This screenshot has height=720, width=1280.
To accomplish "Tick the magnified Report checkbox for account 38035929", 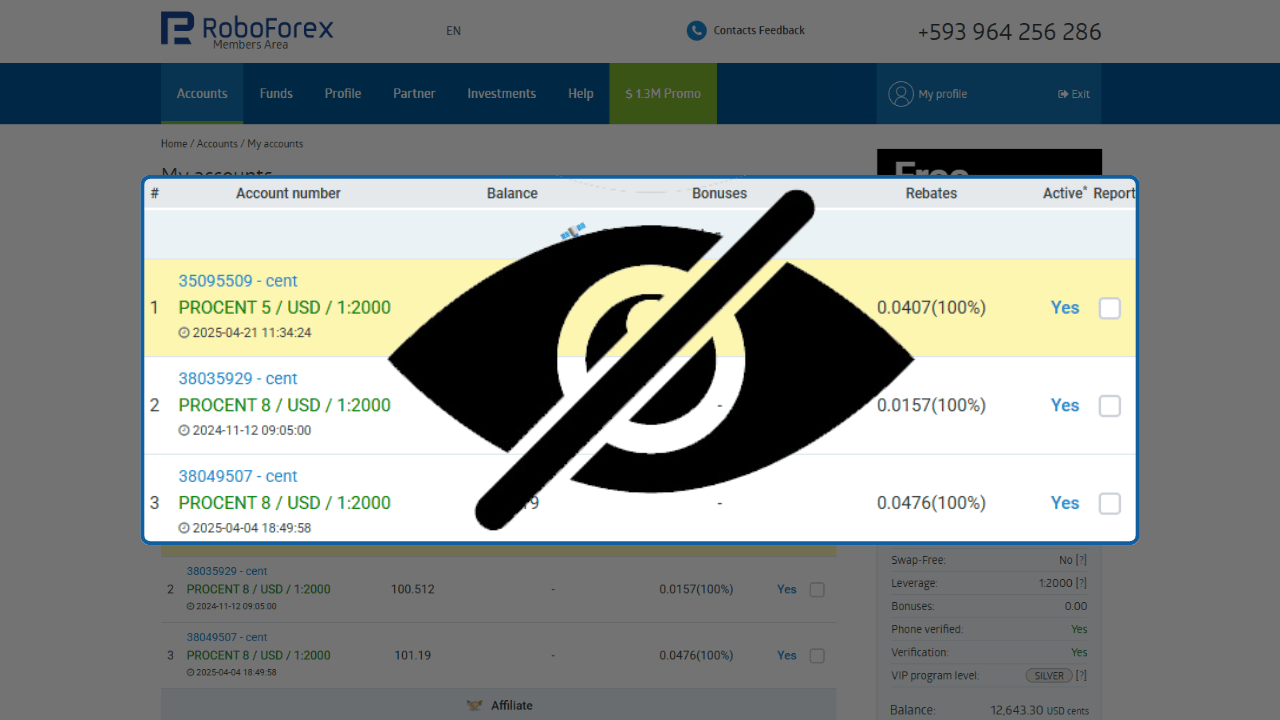I will 1109,406.
